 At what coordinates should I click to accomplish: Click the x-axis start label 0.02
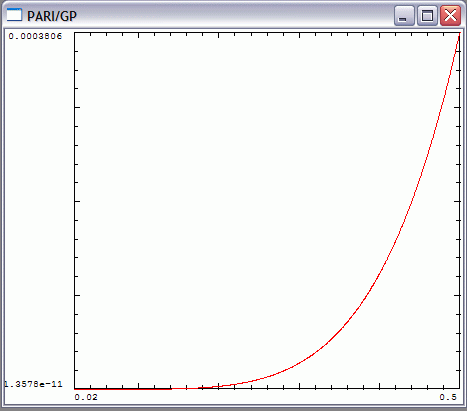coord(86,397)
